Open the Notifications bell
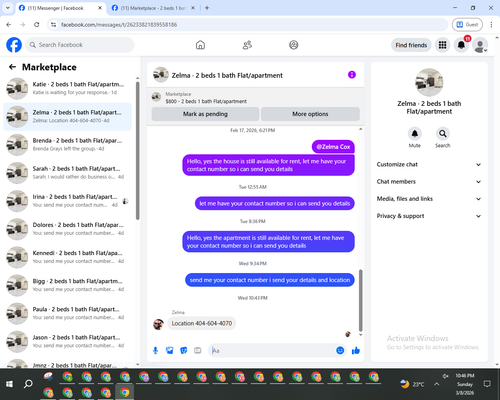This screenshot has width=500, height=400. (x=461, y=45)
